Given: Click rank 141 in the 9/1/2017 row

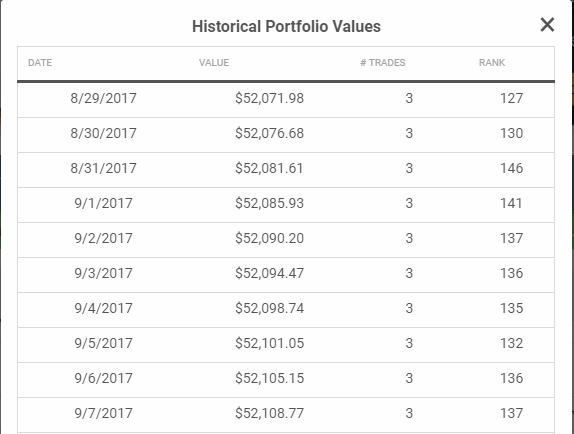Looking at the screenshot, I should [x=511, y=203].
